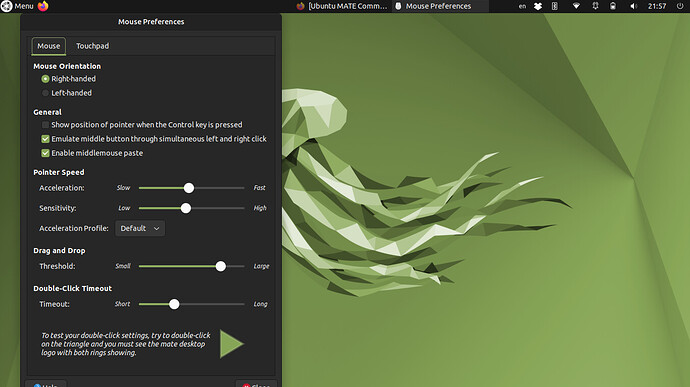Open the Menu applications launcher

pyautogui.click(x=18, y=6)
